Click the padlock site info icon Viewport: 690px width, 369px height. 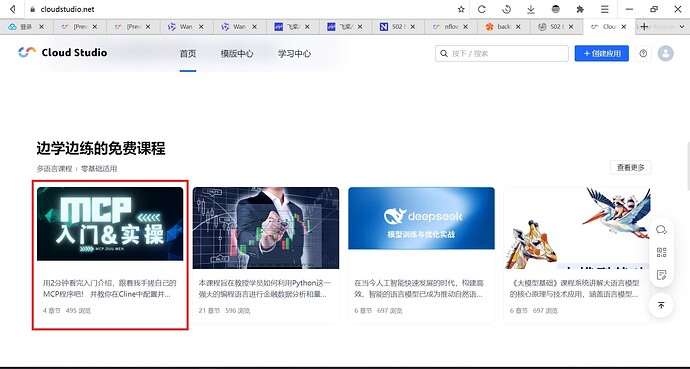coord(32,9)
